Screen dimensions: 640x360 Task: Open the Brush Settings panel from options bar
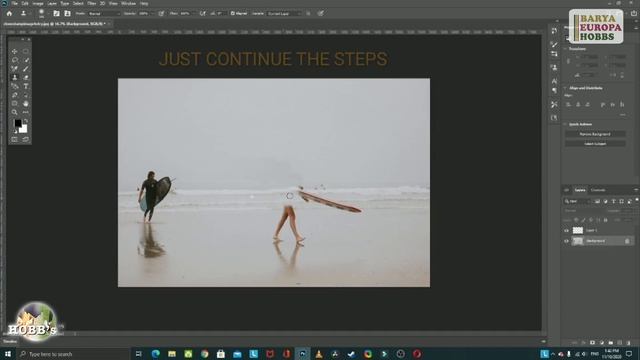(x=56, y=13)
